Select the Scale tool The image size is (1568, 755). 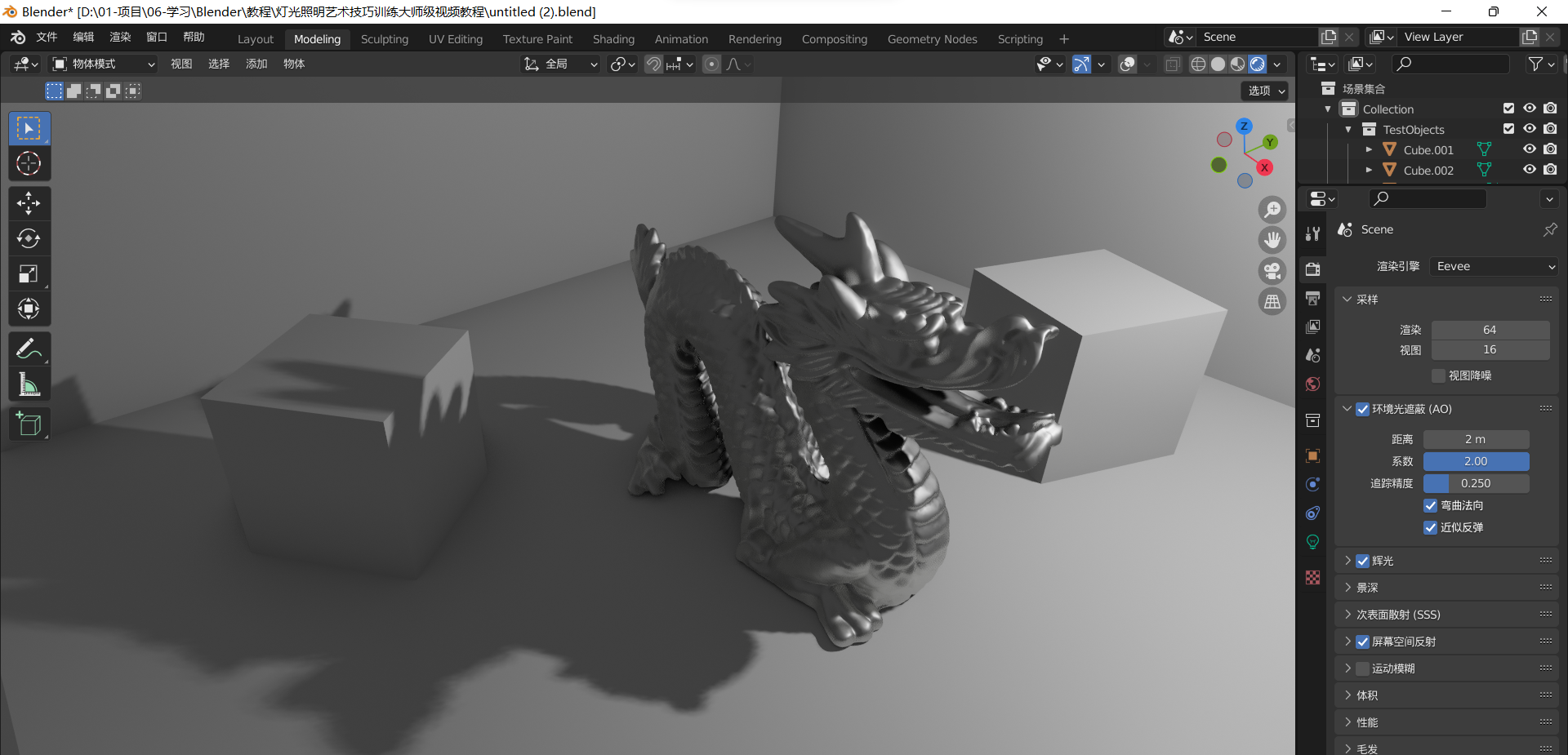pos(29,273)
